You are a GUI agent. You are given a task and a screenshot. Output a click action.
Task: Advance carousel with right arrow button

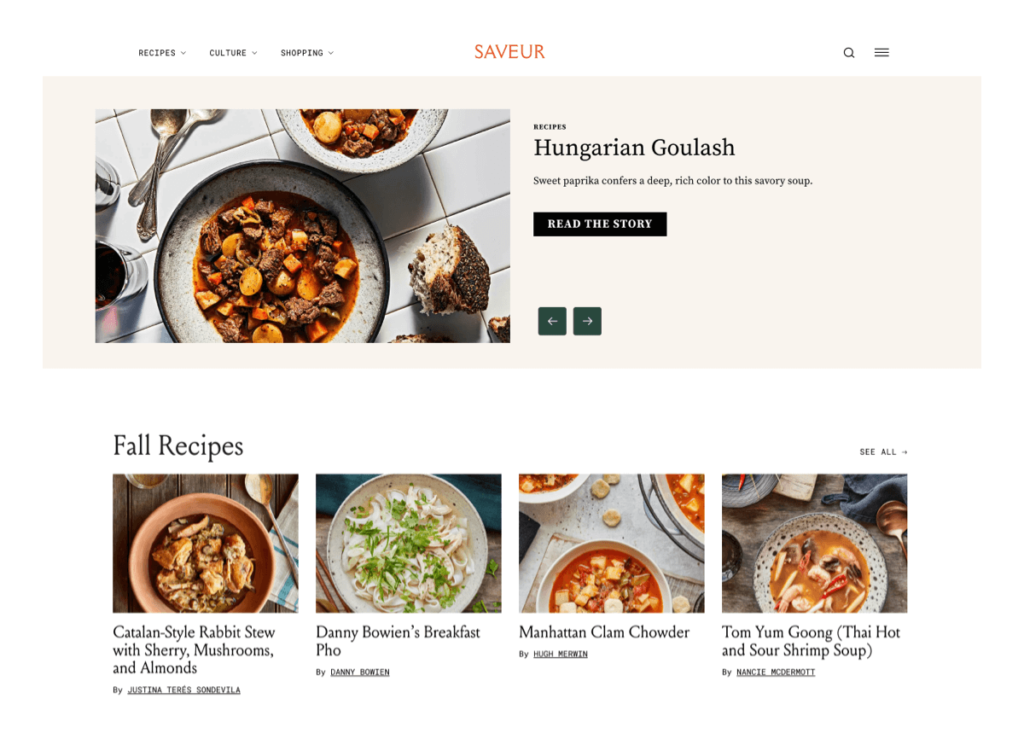[x=587, y=321]
